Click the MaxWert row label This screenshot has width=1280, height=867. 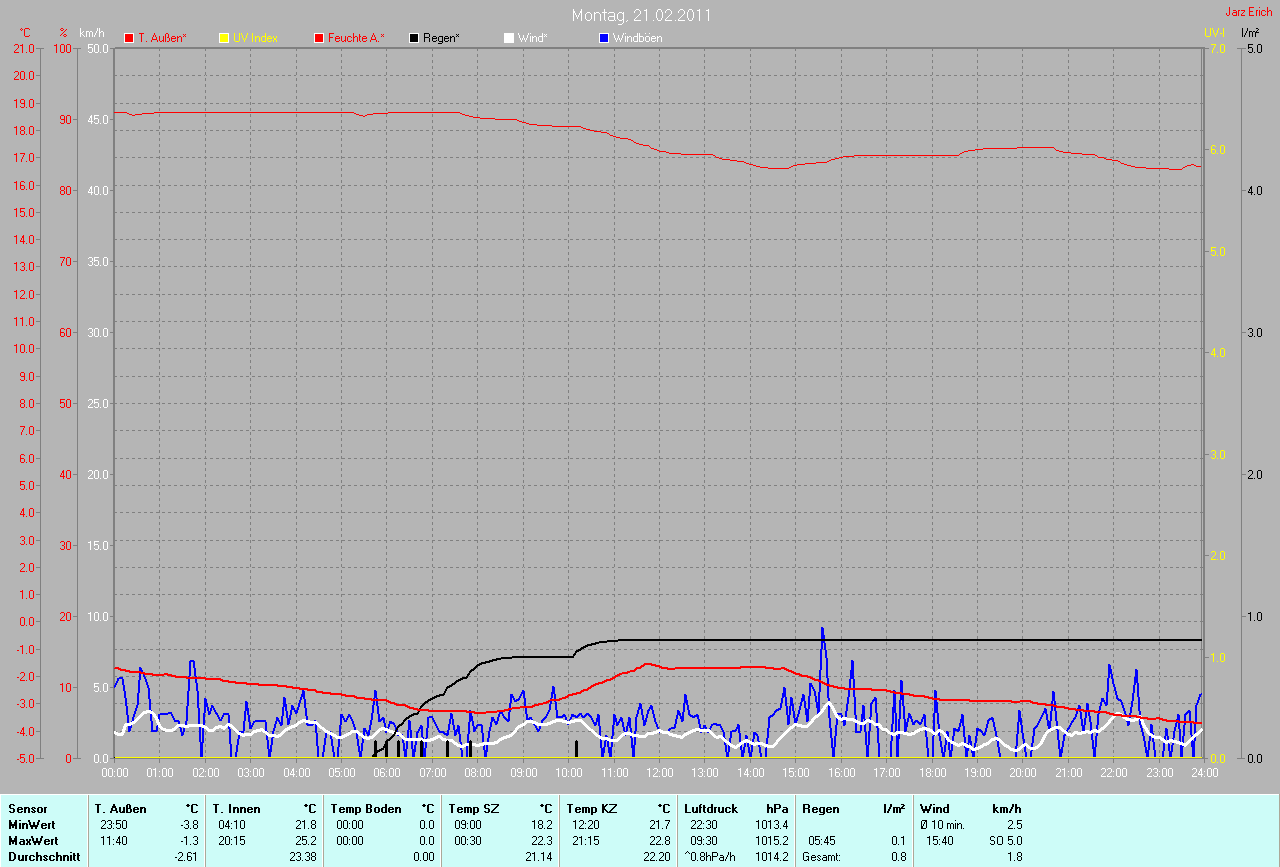click(x=34, y=840)
